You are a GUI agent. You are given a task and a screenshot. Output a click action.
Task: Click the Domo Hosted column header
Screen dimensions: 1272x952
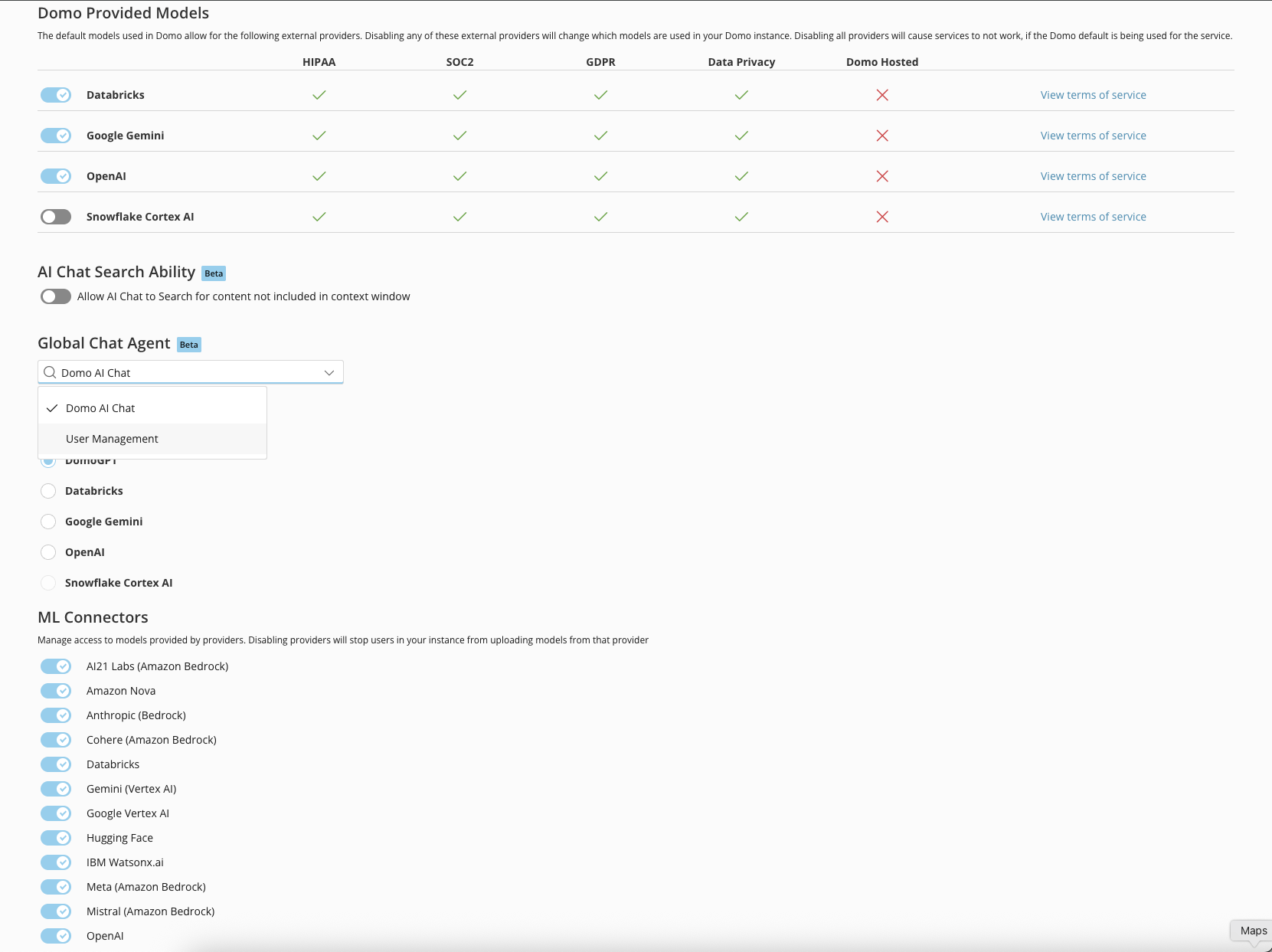pos(882,62)
